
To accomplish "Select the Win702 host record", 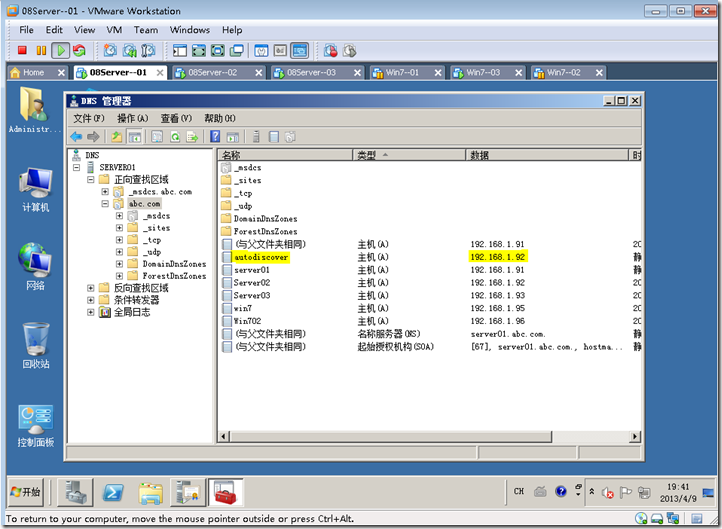I will point(247,321).
